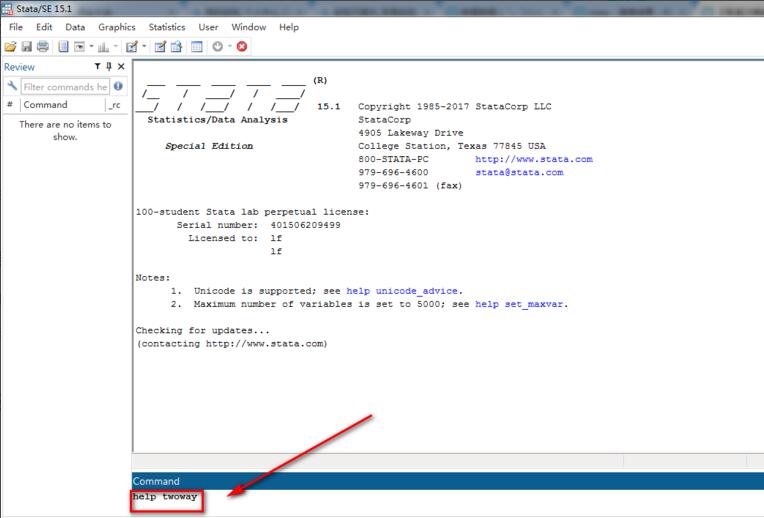Click the Print icon in toolbar
Screen dimensions: 764x518
(43, 47)
